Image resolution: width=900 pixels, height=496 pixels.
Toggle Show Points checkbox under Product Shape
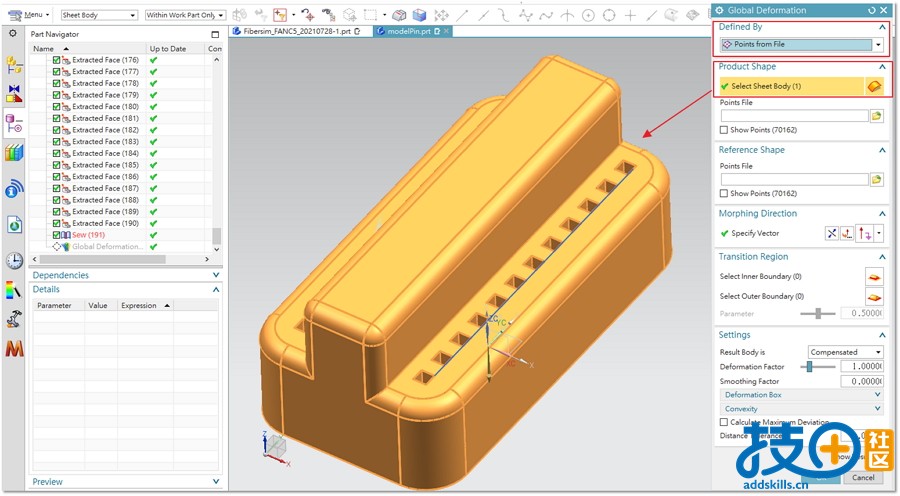[724, 130]
